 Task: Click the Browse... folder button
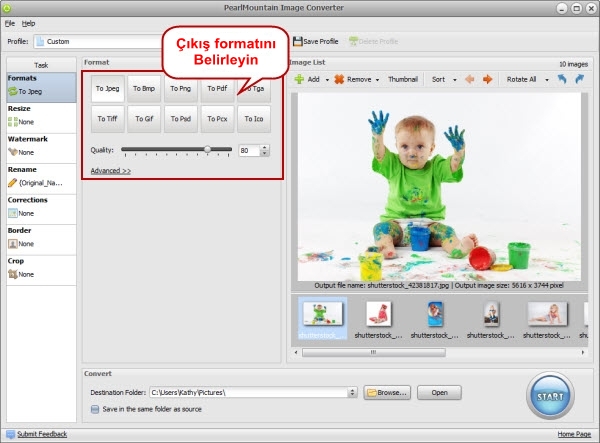click(x=388, y=393)
